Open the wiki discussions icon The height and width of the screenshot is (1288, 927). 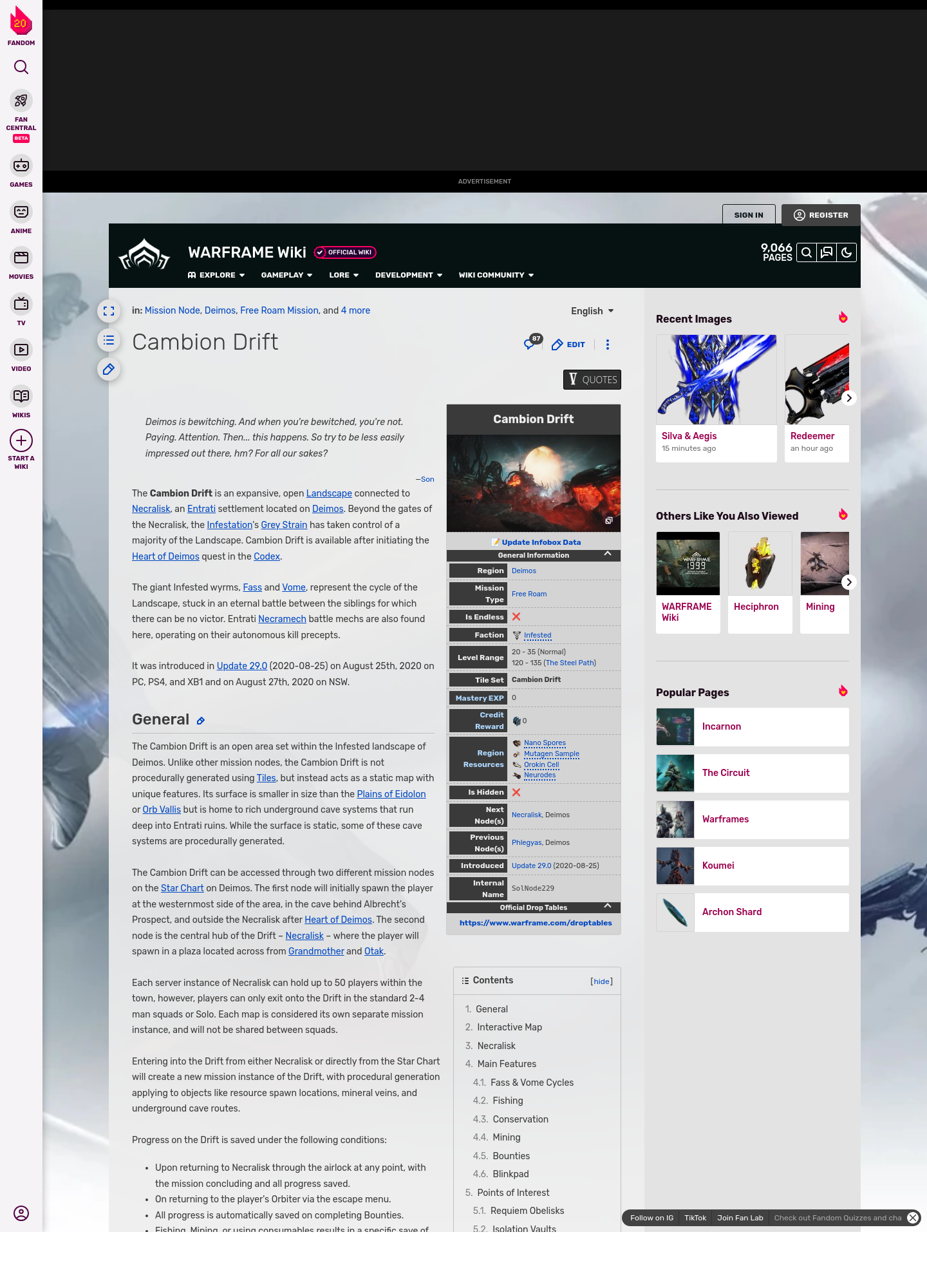[827, 252]
